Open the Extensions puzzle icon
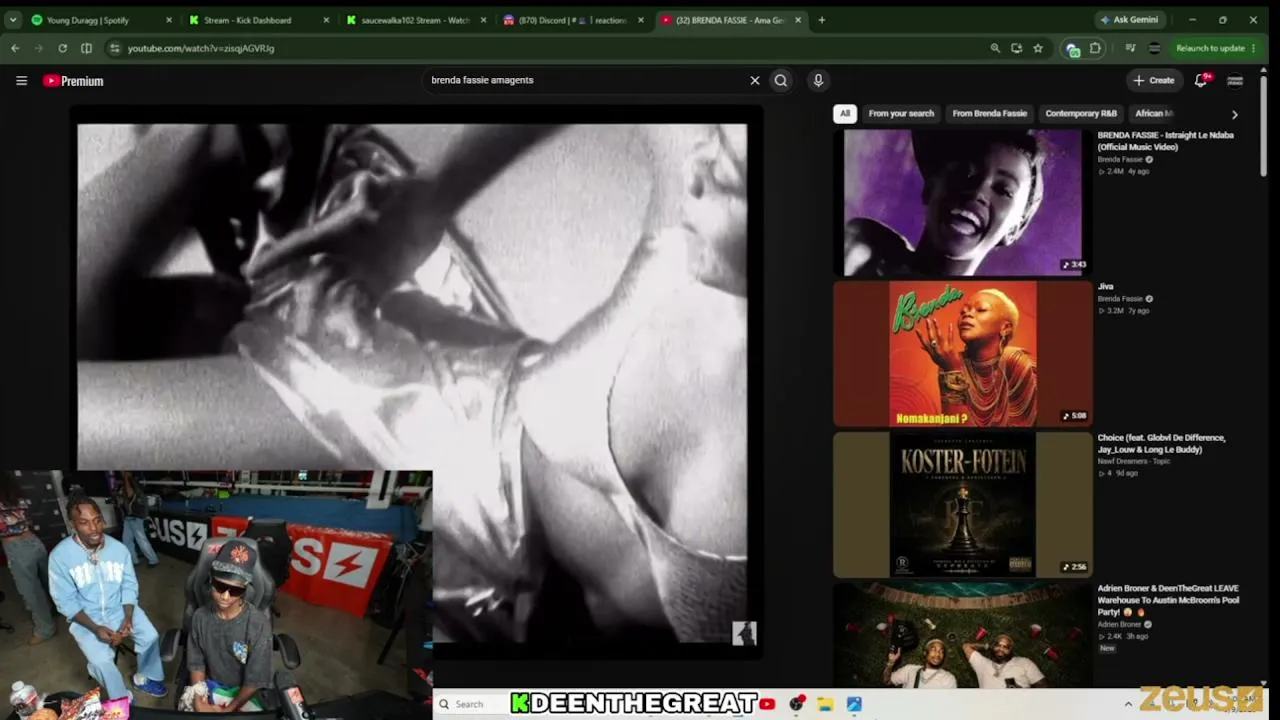 pos(1095,48)
